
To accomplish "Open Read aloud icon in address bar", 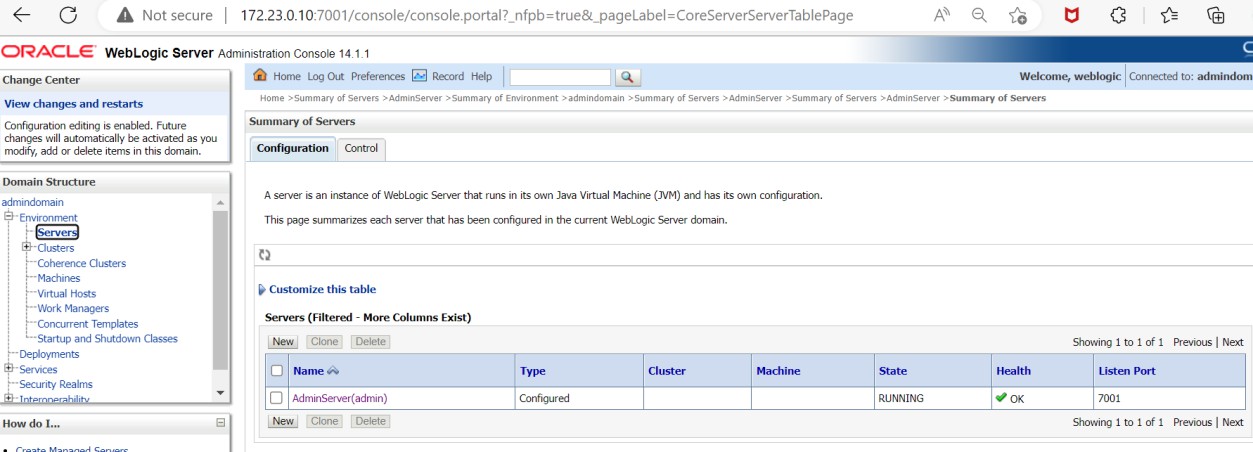I will [942, 15].
